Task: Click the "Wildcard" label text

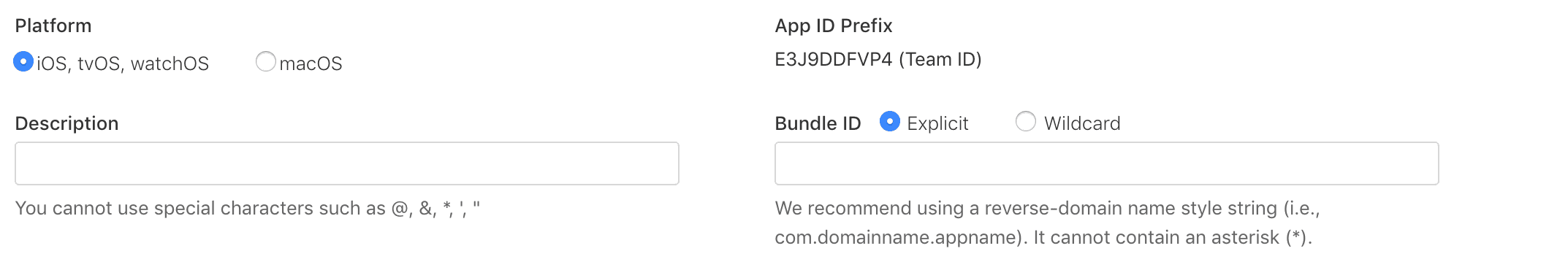Action: 1082,123
